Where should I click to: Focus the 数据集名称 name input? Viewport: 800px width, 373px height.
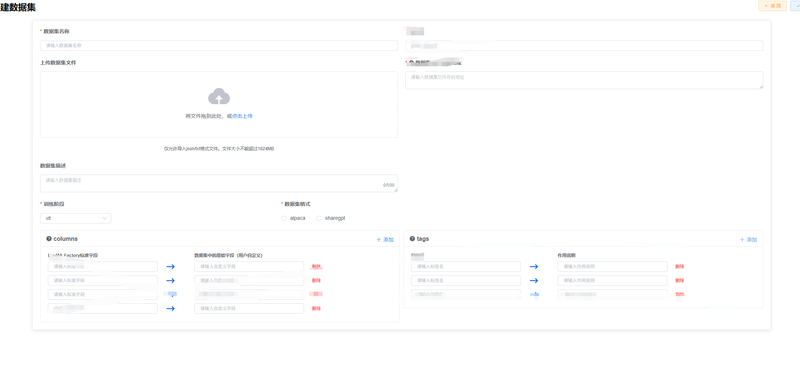(219, 45)
